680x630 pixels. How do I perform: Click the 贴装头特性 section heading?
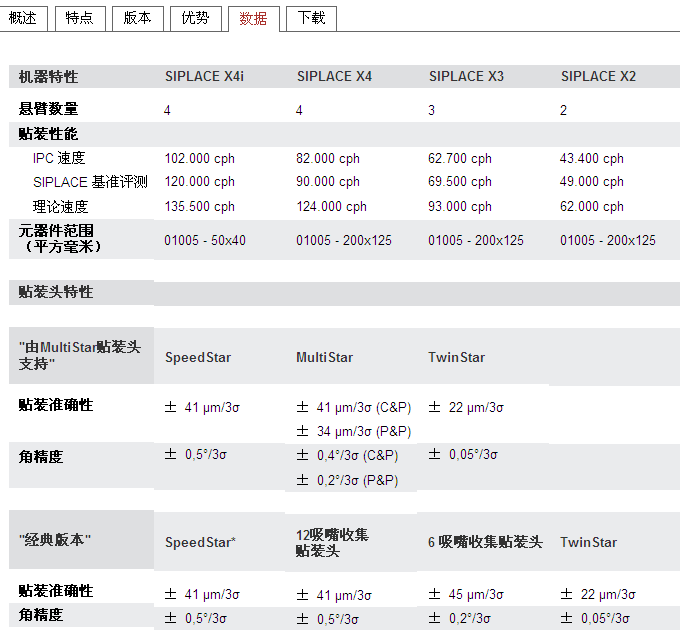56,292
